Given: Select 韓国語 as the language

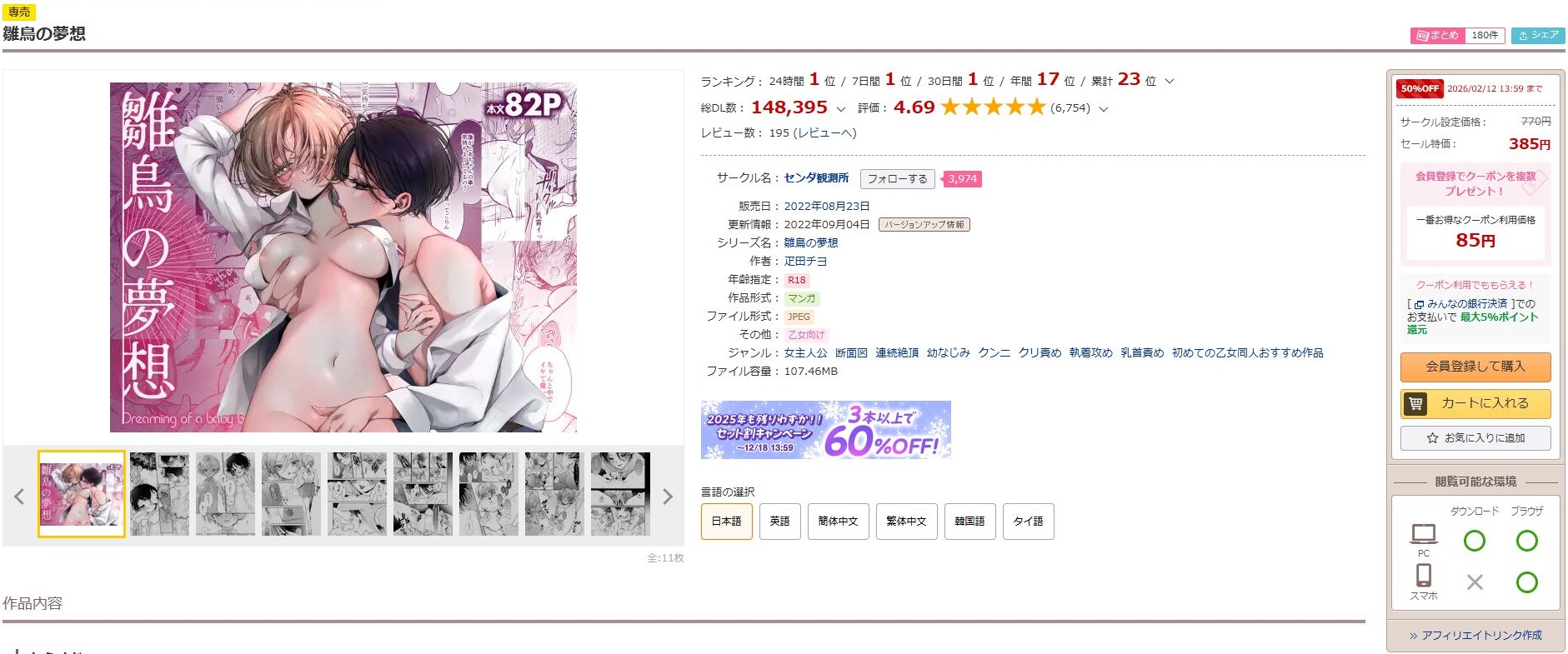Looking at the screenshot, I should (x=969, y=522).
